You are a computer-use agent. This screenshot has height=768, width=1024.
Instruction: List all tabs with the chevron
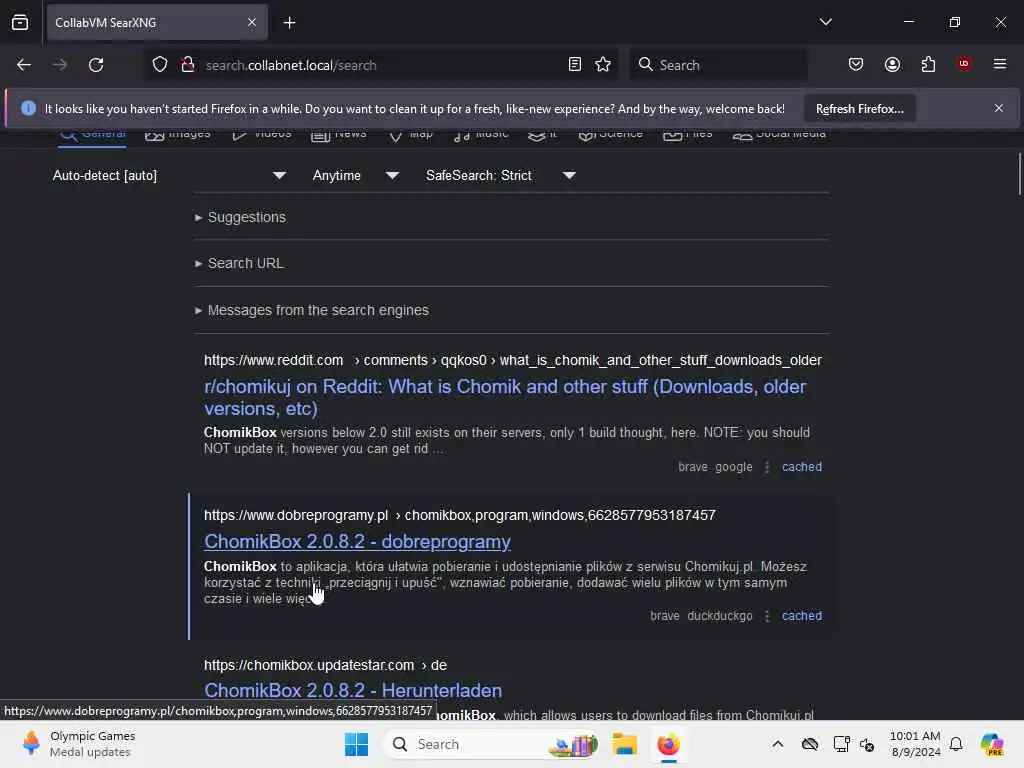(x=825, y=22)
